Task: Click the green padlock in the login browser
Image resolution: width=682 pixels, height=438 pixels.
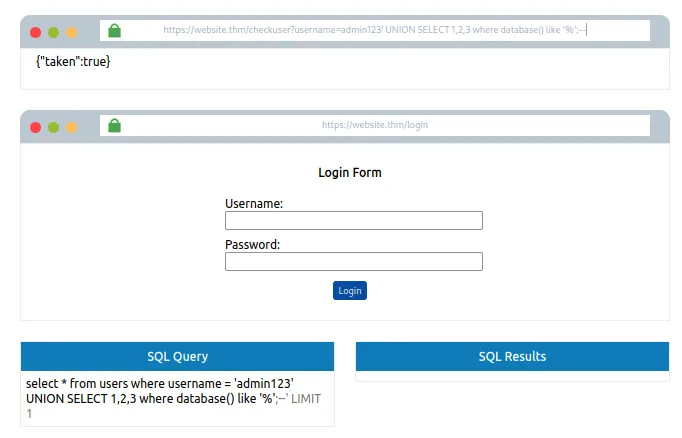Action: (x=114, y=125)
